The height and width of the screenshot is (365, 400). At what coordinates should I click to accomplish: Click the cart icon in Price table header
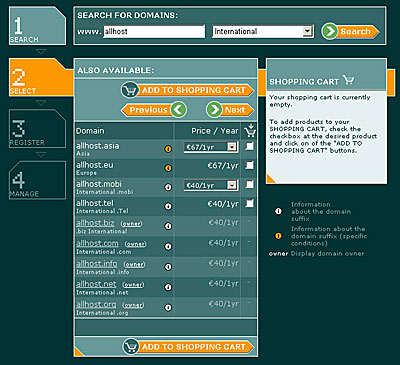(x=250, y=130)
